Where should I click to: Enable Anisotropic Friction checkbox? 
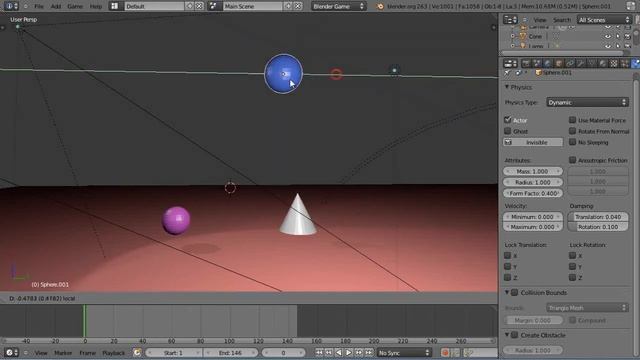pyautogui.click(x=572, y=160)
